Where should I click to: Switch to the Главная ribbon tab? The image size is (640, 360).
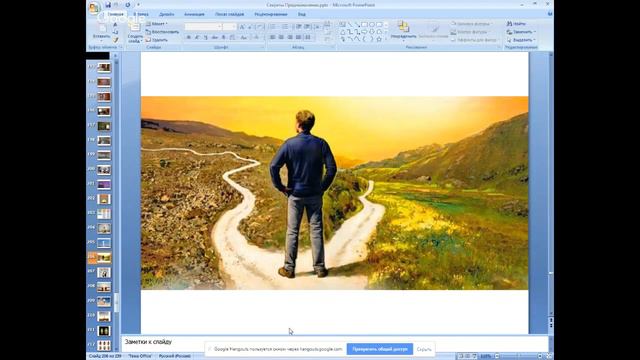point(116,14)
